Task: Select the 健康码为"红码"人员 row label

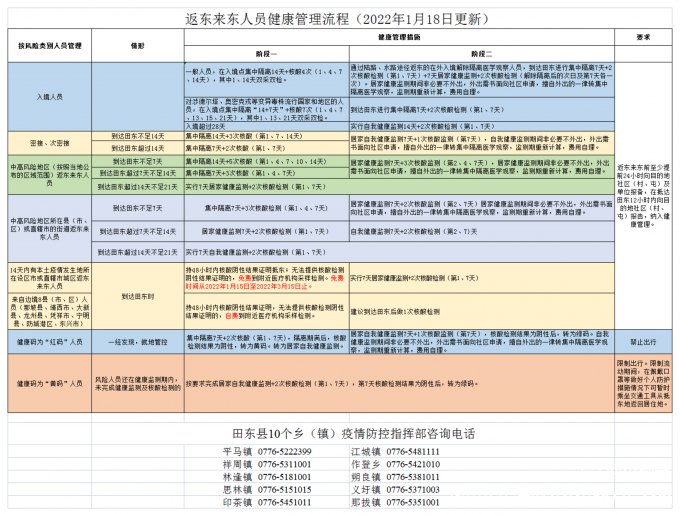Action: coord(50,340)
